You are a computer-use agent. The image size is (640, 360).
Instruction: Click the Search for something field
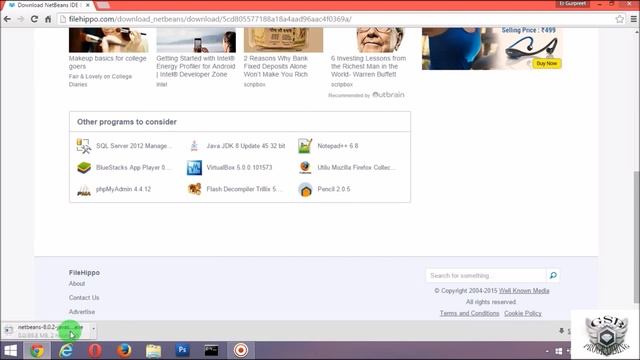[x=486, y=276]
